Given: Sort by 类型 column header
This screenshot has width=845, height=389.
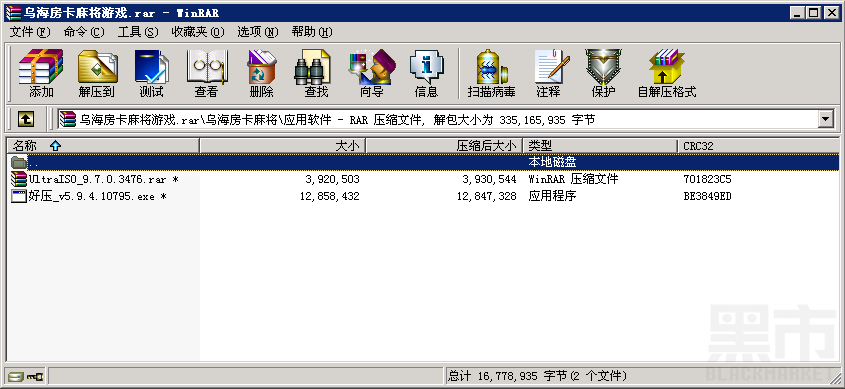Looking at the screenshot, I should [600, 145].
